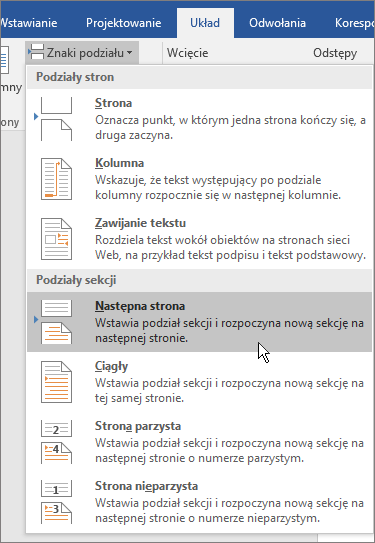Click description 'Wskazuje, że tekst występujący po podziale'

point(208,180)
